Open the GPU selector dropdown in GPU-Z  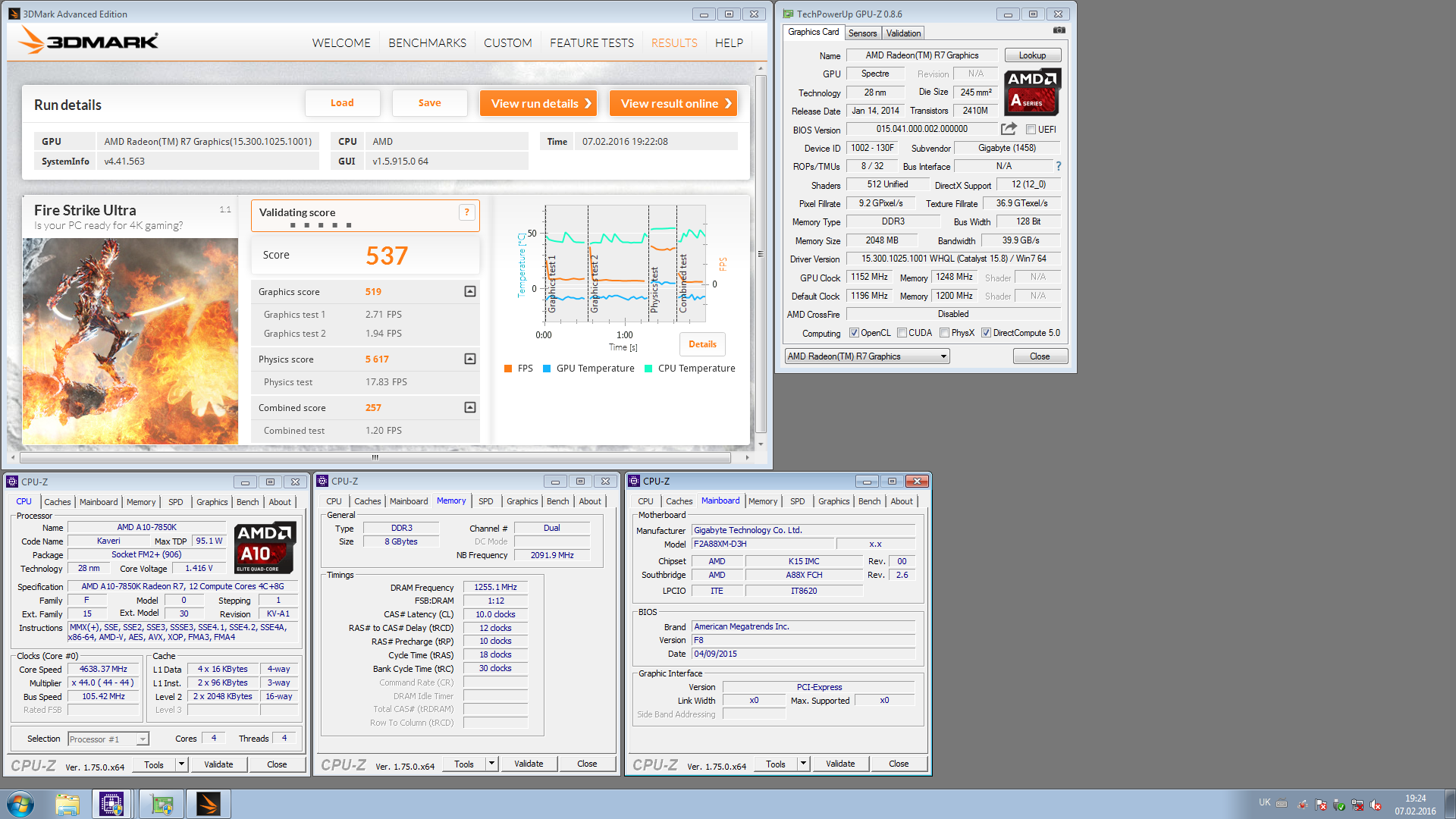click(867, 356)
